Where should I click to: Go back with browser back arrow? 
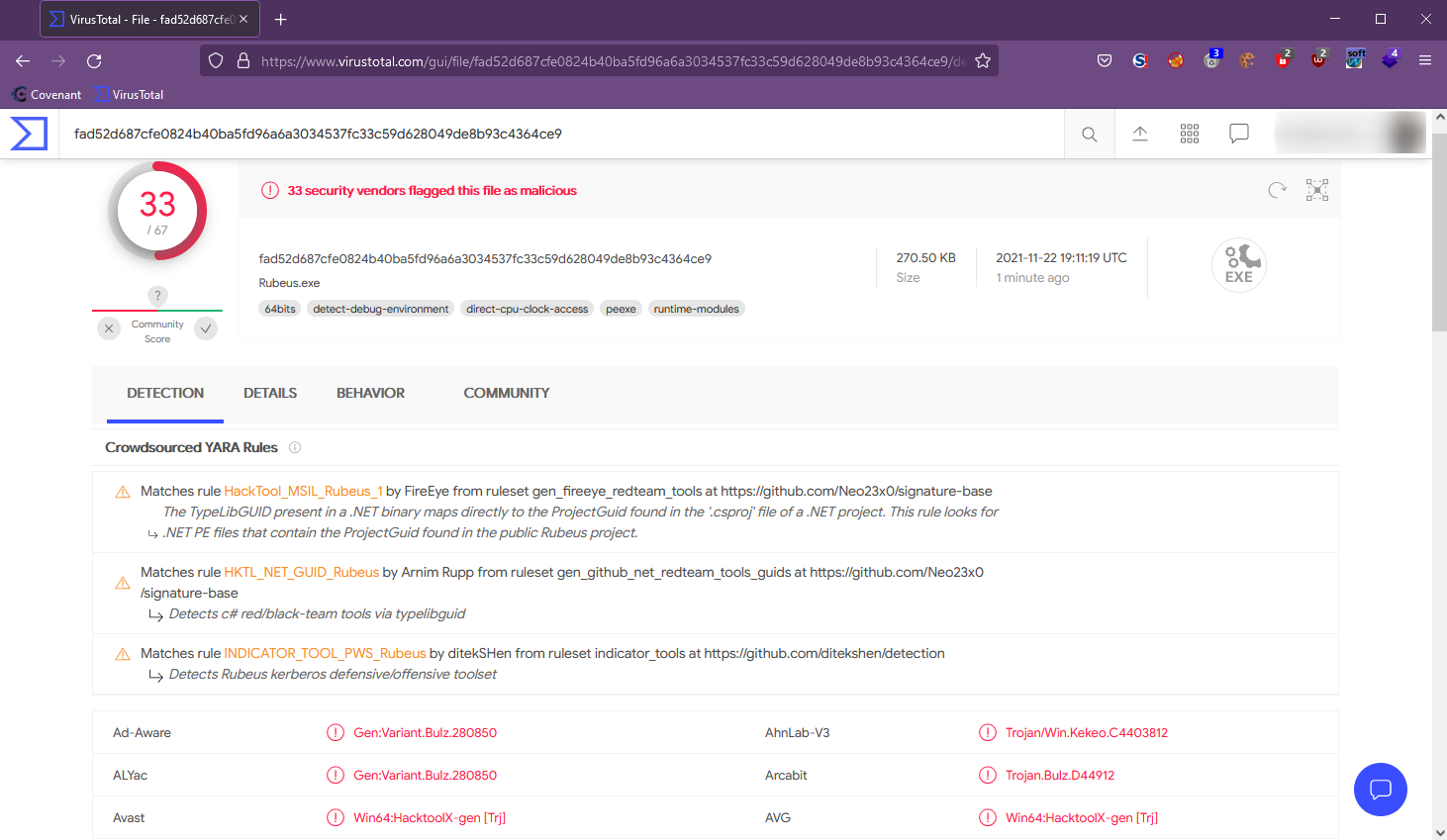click(x=23, y=61)
